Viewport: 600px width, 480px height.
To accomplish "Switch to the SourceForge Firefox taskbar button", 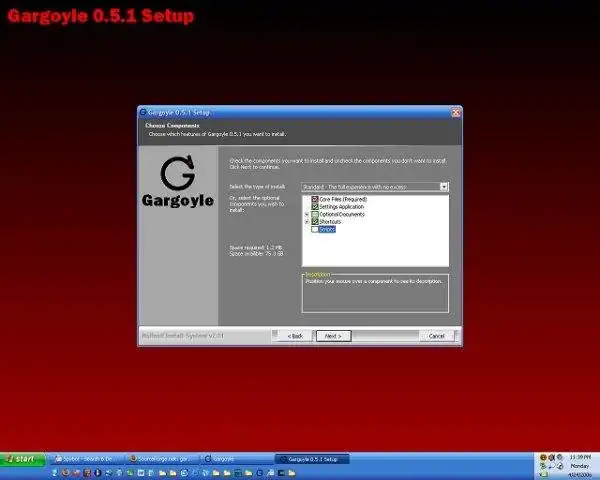I will [163, 459].
